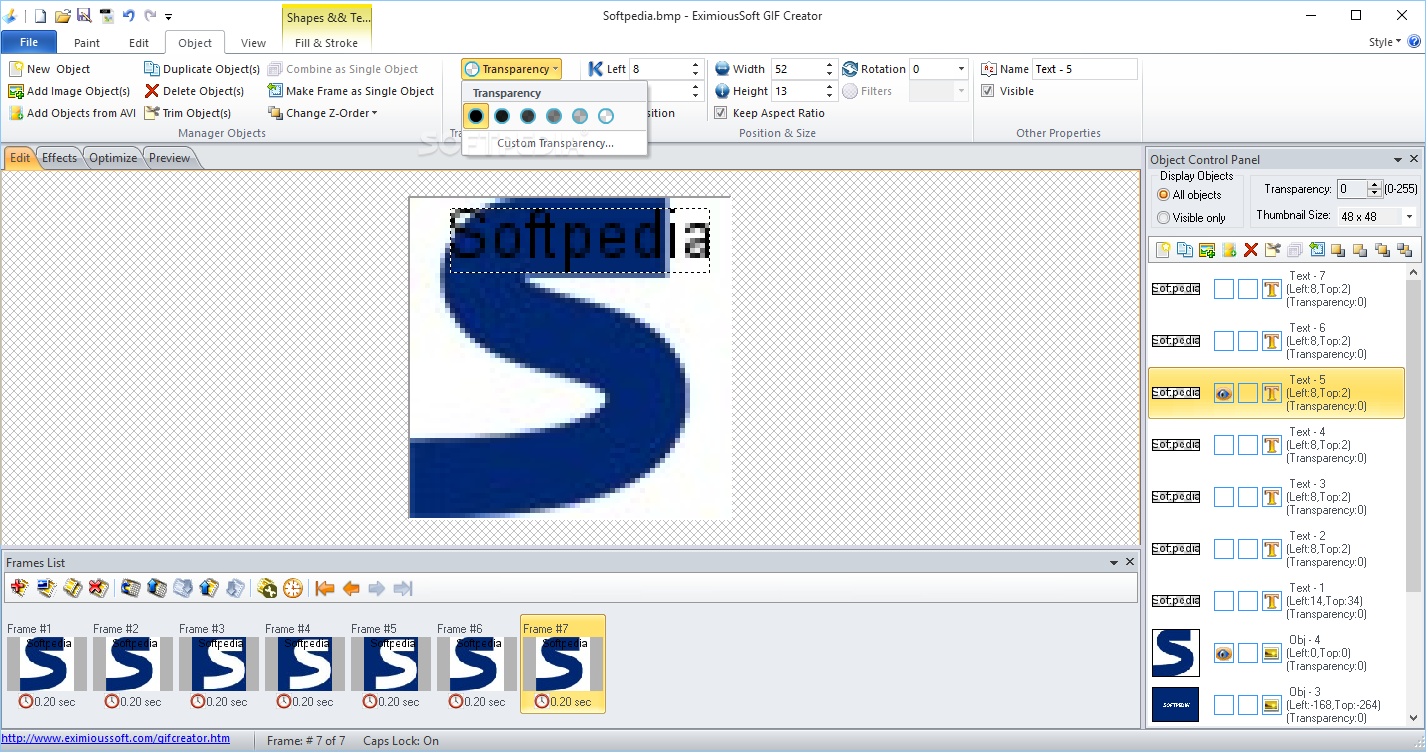This screenshot has height=752, width=1426.
Task: Click the New document icon in the quick access toolbar
Action: point(40,15)
